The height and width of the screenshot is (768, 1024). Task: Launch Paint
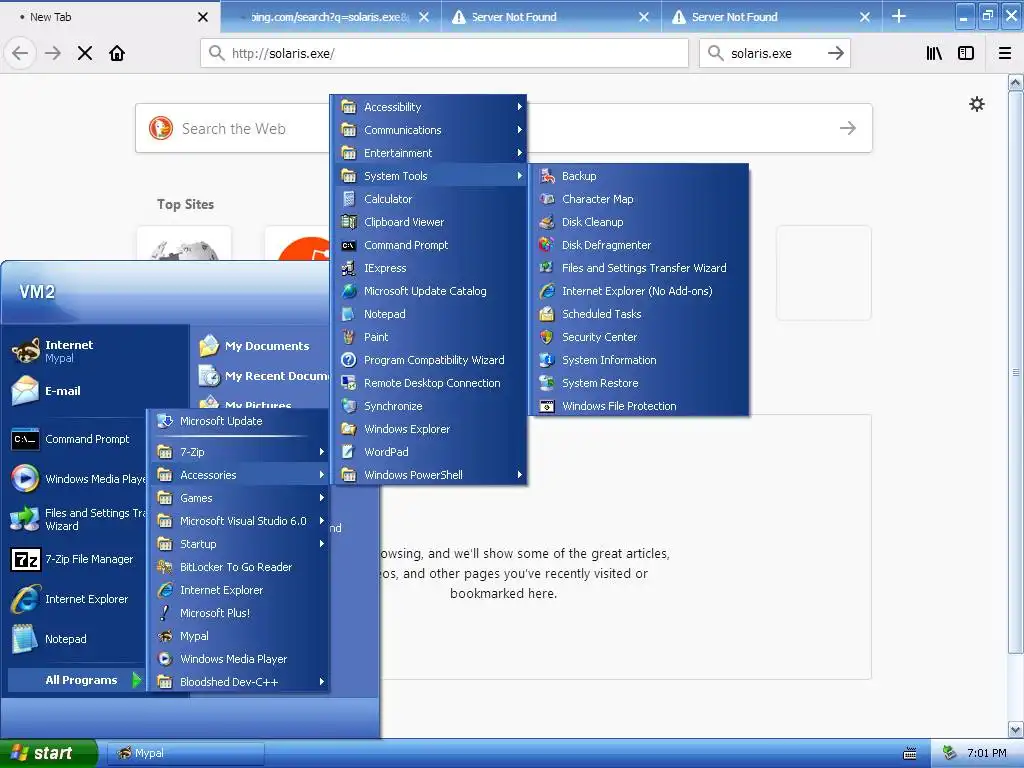click(x=430, y=337)
